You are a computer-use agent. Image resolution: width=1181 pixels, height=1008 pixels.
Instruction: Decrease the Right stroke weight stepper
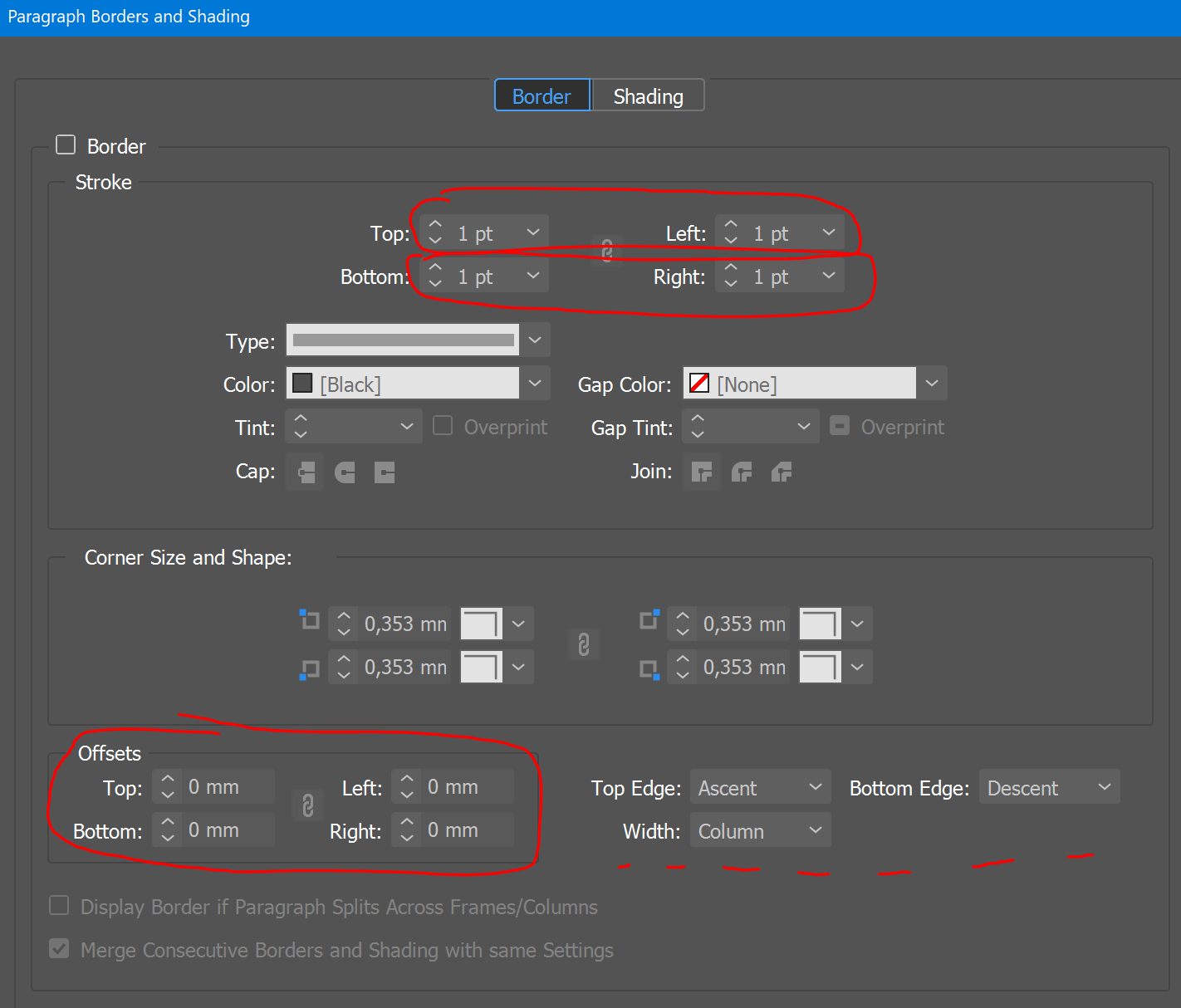(x=731, y=284)
